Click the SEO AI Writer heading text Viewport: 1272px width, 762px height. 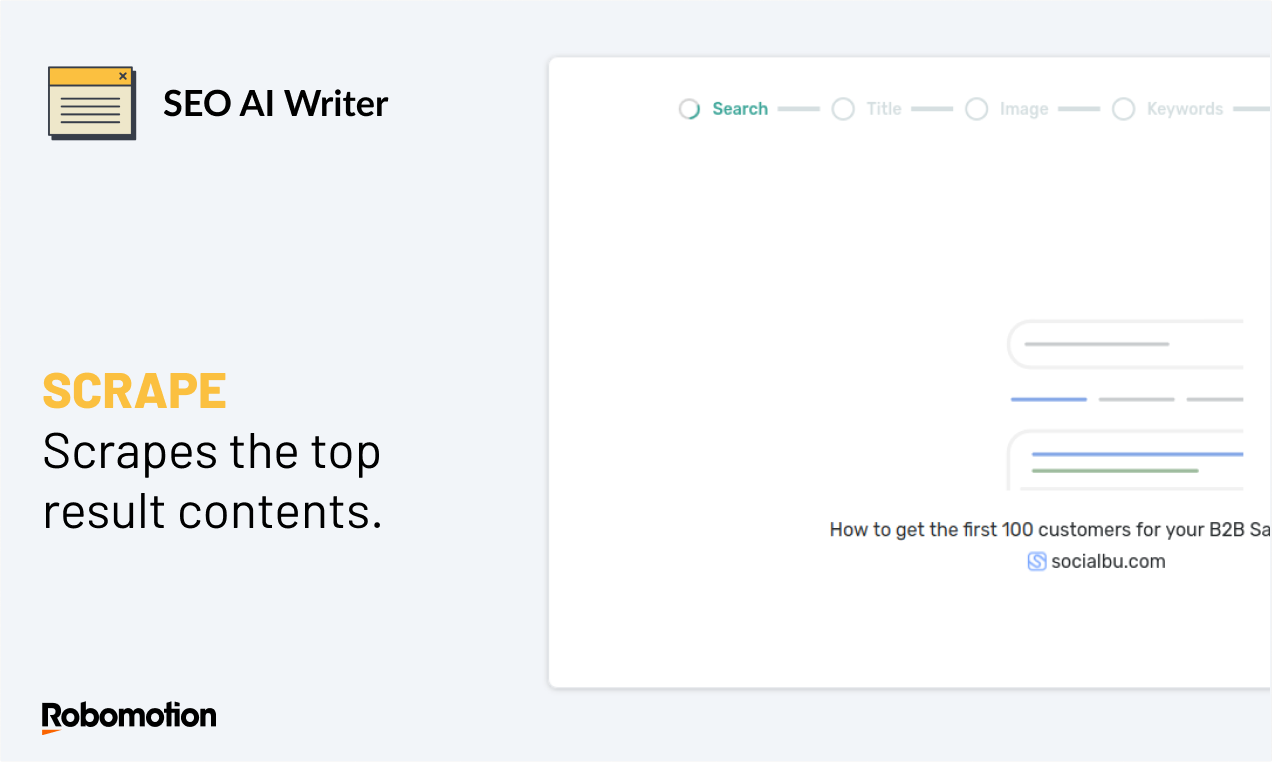pos(275,104)
